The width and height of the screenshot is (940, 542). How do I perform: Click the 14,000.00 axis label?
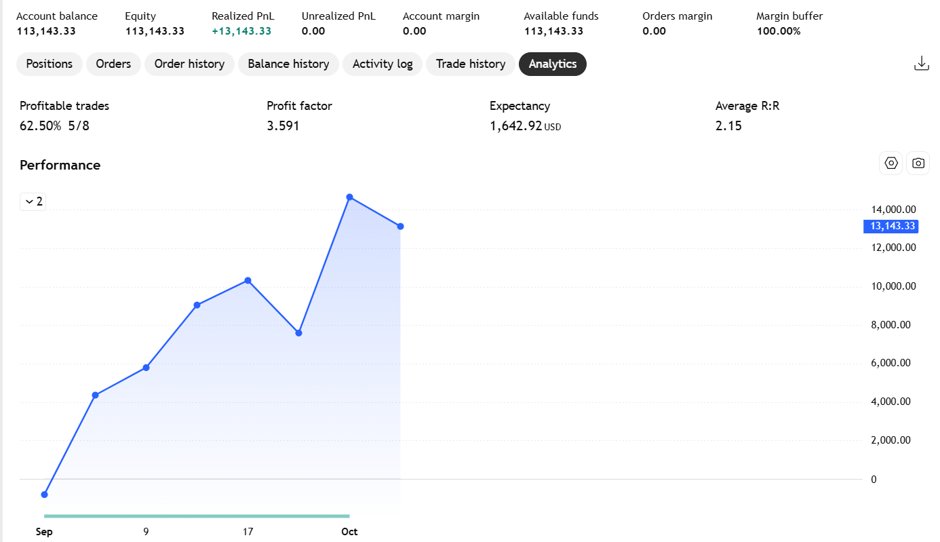[893, 209]
